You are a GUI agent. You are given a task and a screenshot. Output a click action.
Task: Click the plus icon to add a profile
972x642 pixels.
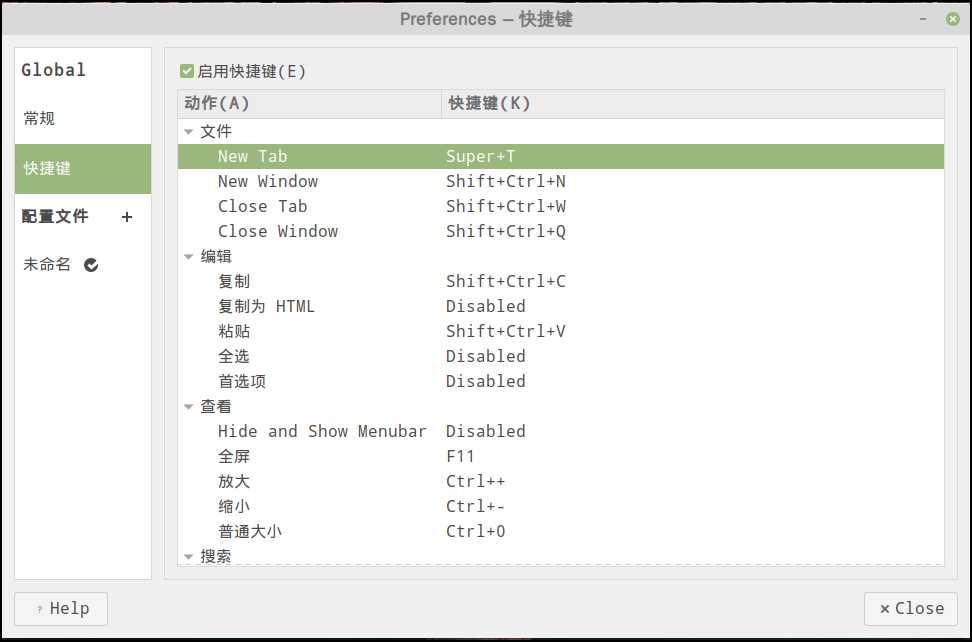click(x=127, y=217)
